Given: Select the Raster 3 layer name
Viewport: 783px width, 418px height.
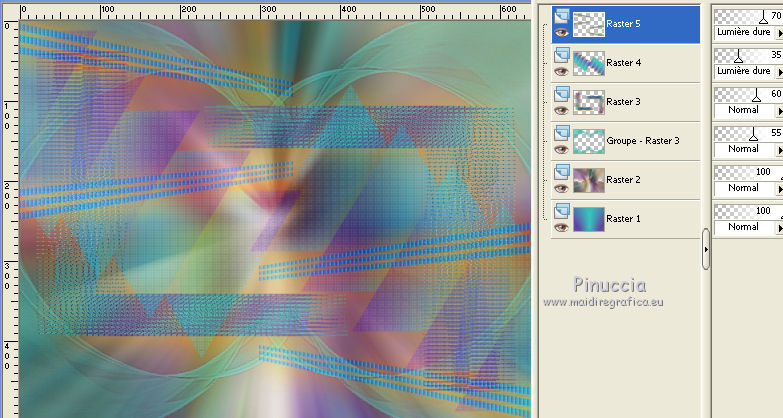Looking at the screenshot, I should [x=623, y=101].
